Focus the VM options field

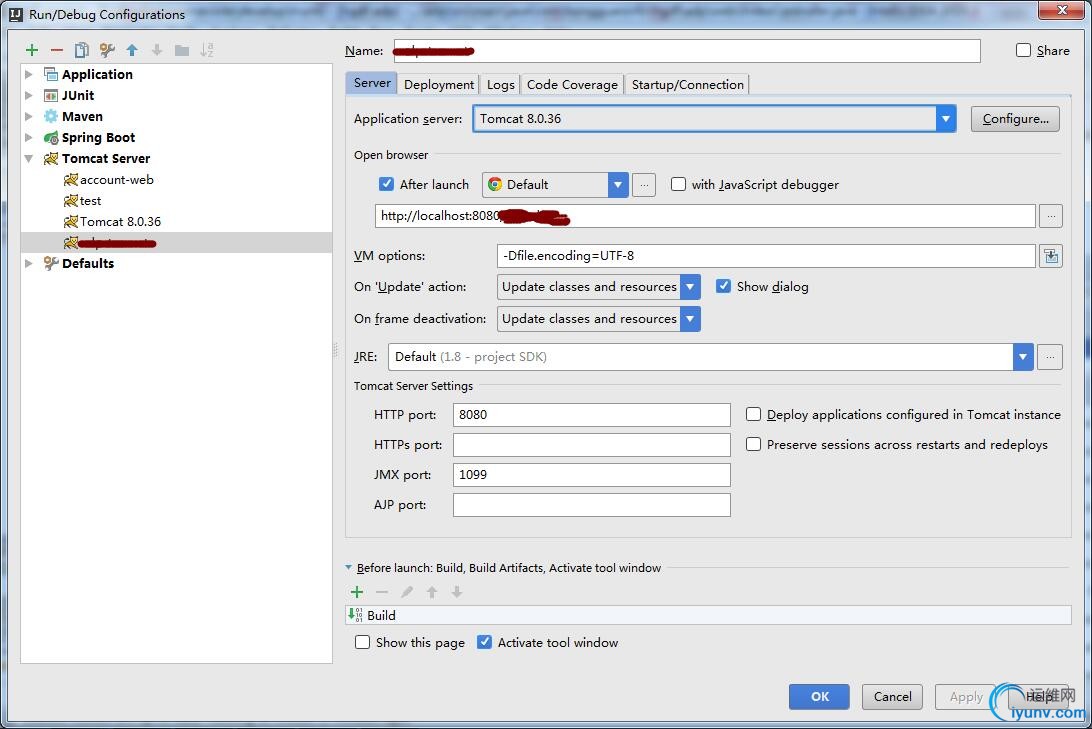tap(766, 256)
